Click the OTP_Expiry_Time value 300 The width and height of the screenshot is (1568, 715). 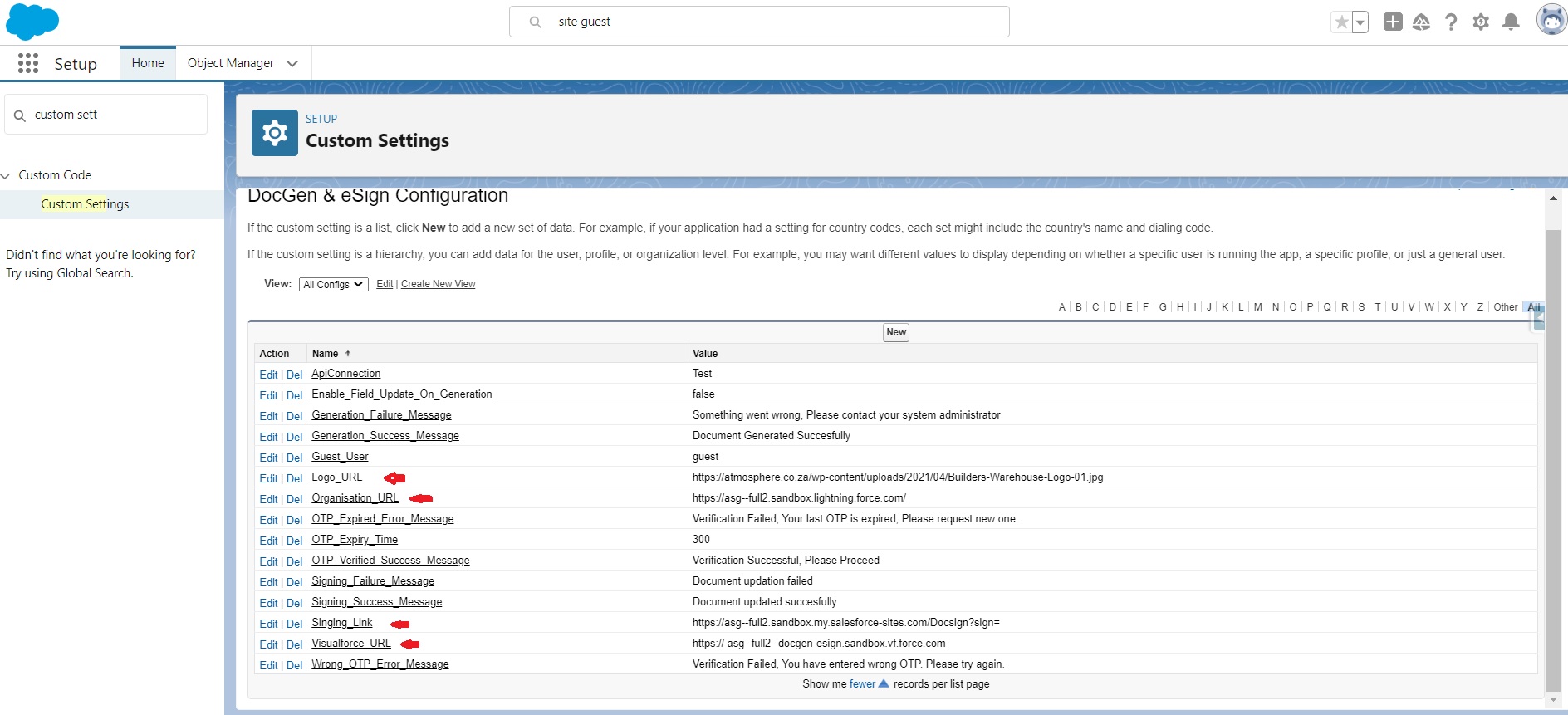701,540
